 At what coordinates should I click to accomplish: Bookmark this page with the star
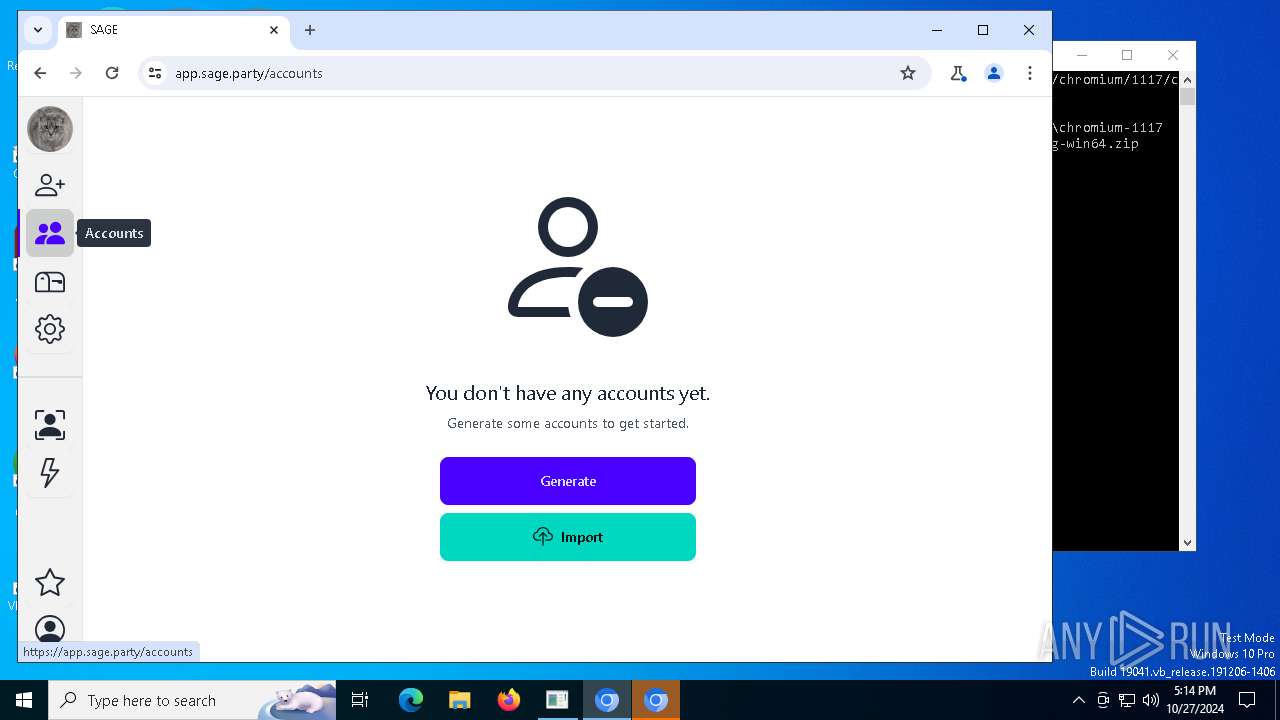click(908, 73)
